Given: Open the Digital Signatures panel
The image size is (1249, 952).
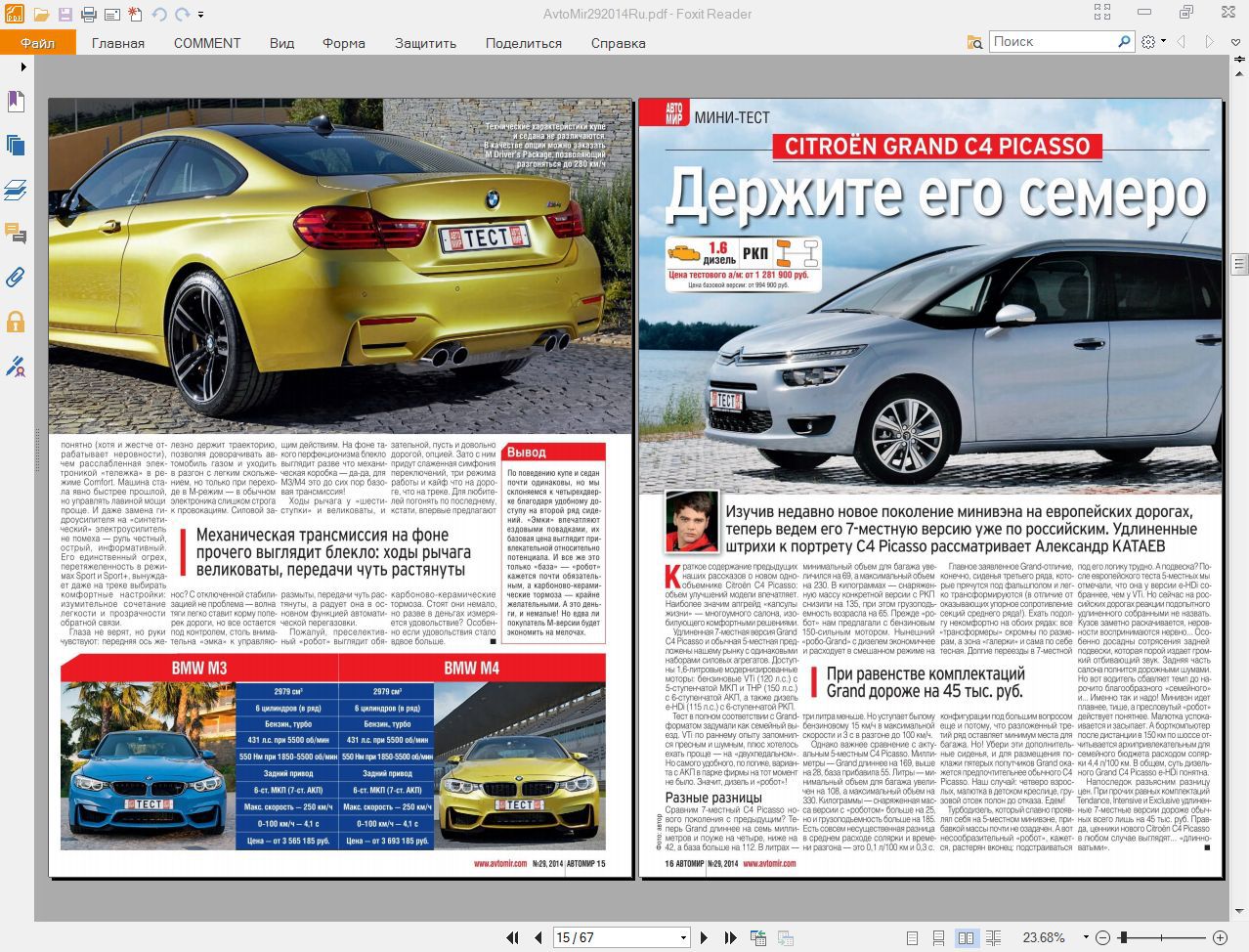Looking at the screenshot, I should coord(16,367).
